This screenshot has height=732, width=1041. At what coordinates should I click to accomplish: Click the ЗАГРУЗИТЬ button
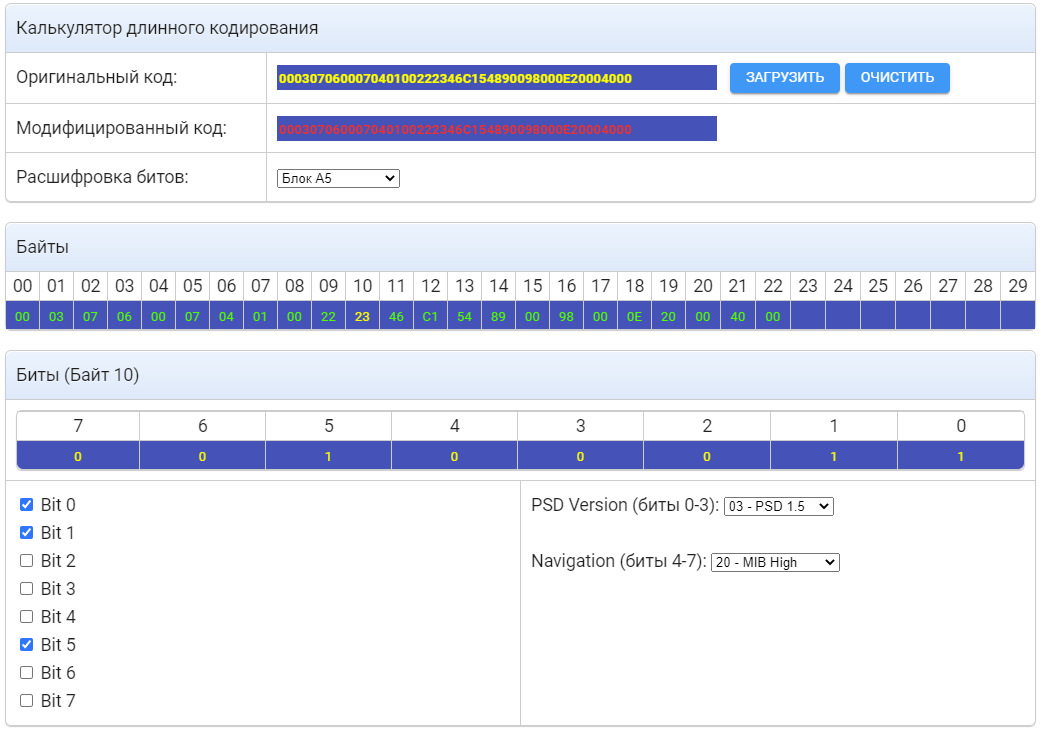click(x=784, y=78)
